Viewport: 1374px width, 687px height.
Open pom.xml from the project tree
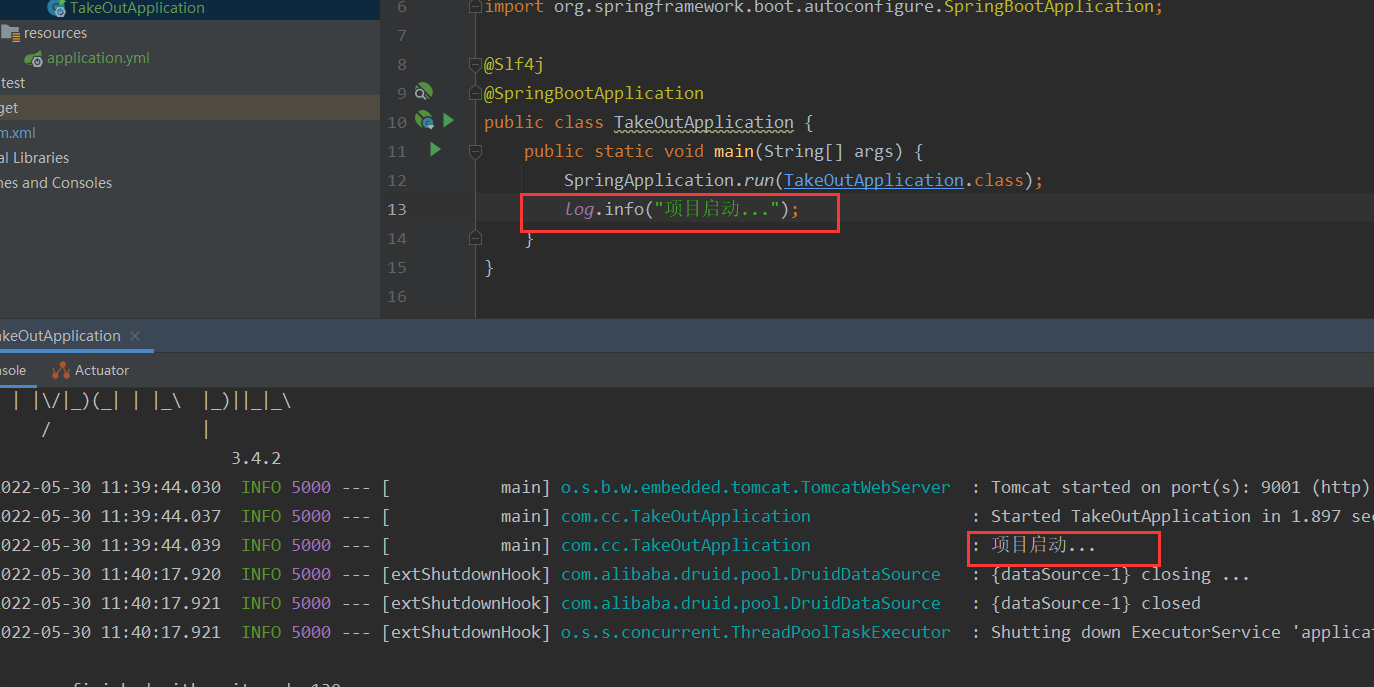tap(18, 133)
